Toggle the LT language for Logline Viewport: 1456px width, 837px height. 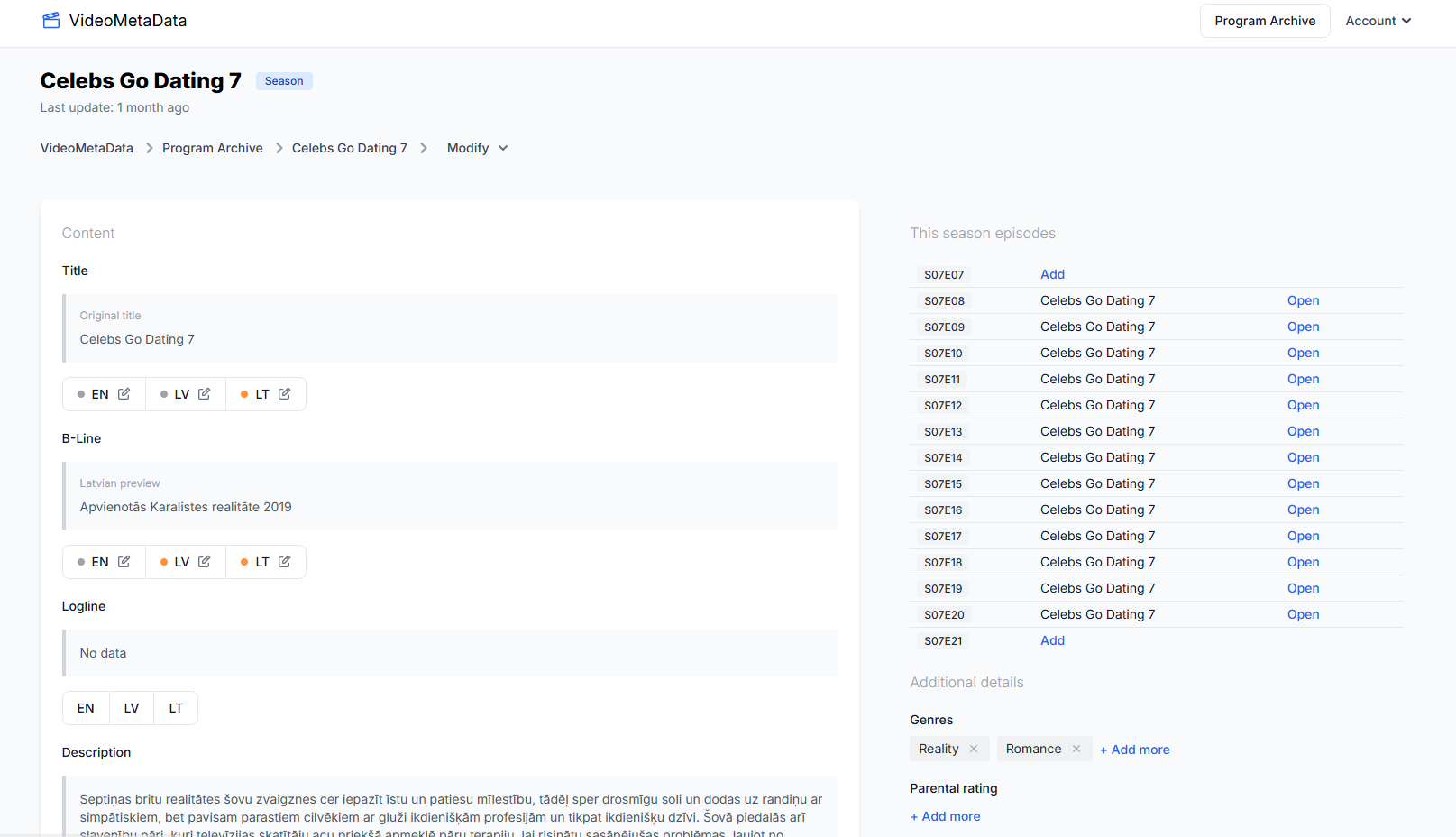coord(175,708)
